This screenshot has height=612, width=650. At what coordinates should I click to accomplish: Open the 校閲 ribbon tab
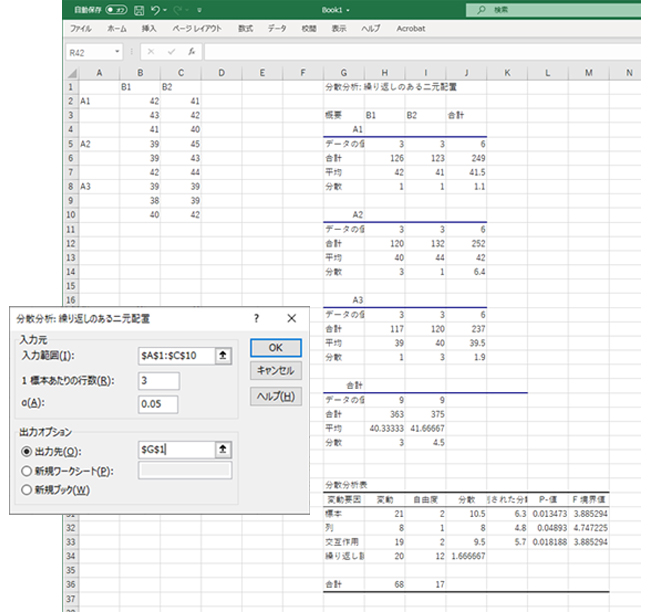[x=309, y=28]
